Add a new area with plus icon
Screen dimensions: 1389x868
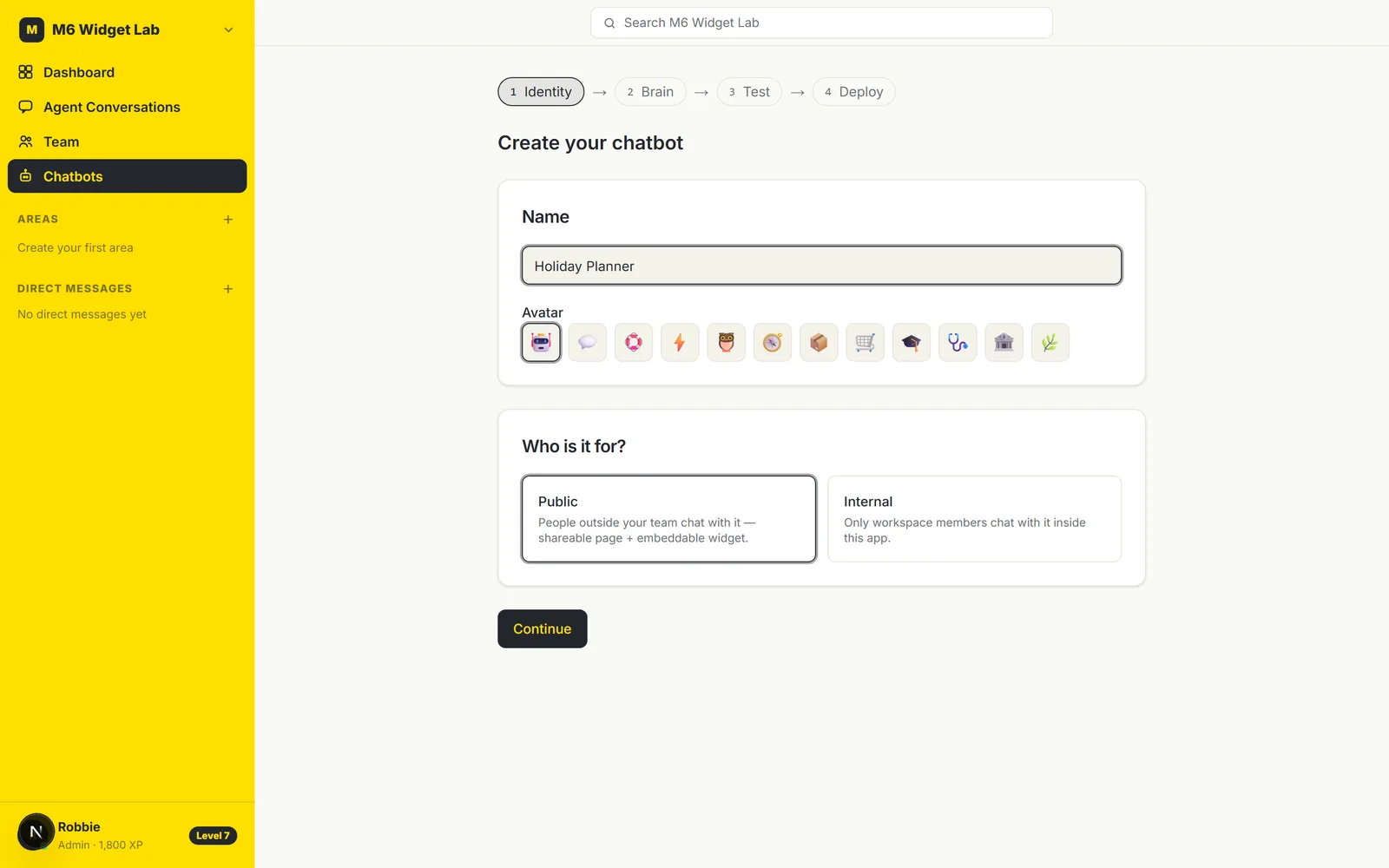click(228, 220)
